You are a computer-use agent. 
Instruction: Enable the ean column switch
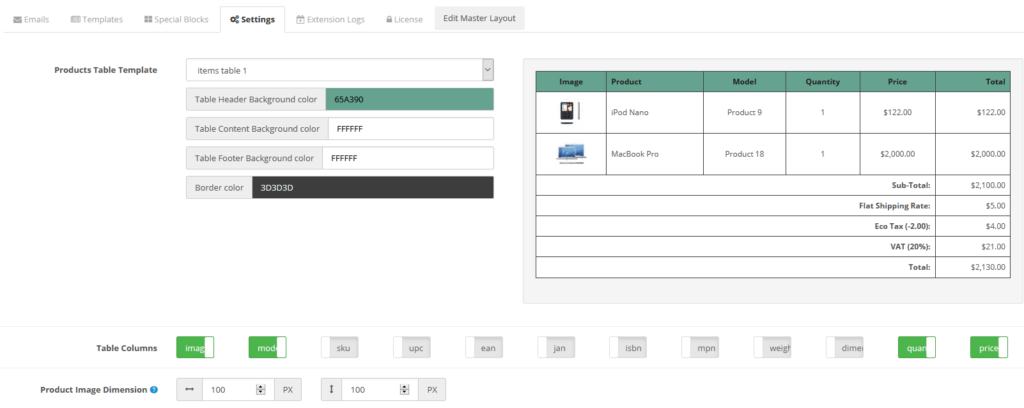point(484,347)
